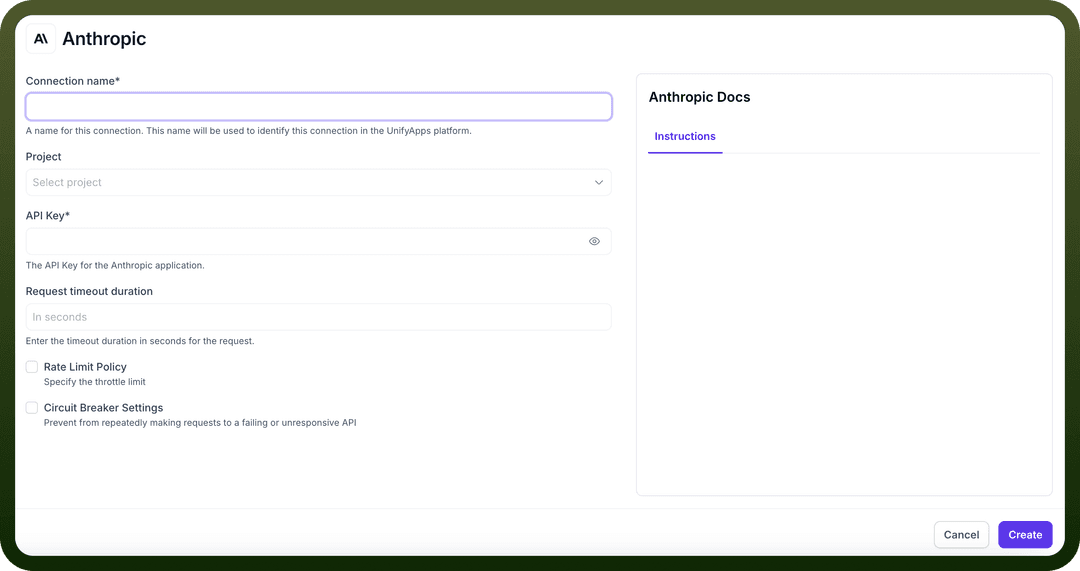Click the Rate Limit Policy label
The image size is (1080, 571).
click(x=85, y=367)
